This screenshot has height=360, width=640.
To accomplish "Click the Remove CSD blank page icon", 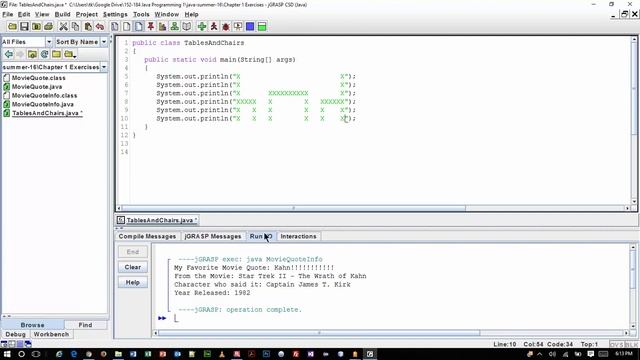I will [x=127, y=27].
